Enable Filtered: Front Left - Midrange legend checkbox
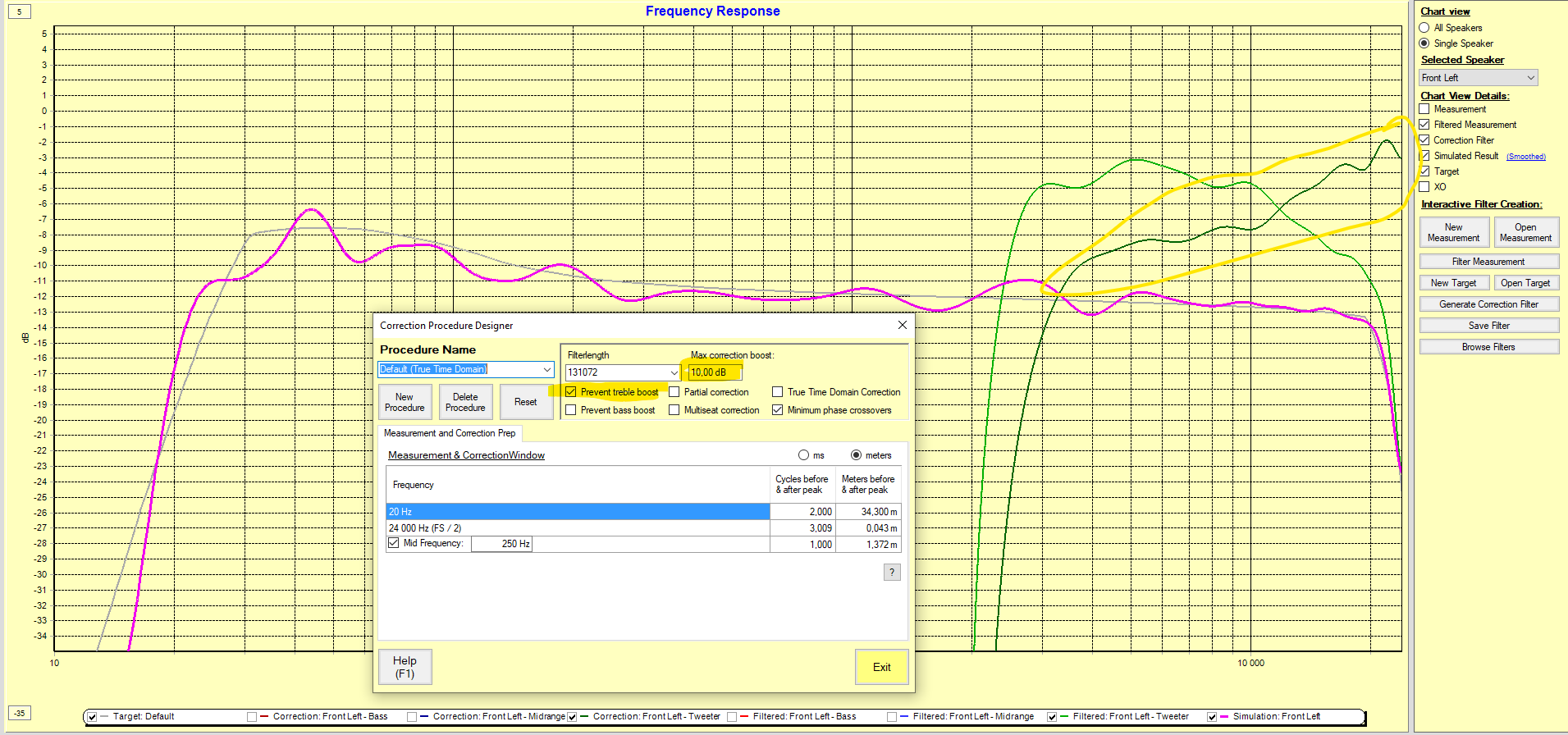This screenshot has width=1568, height=735. [892, 717]
